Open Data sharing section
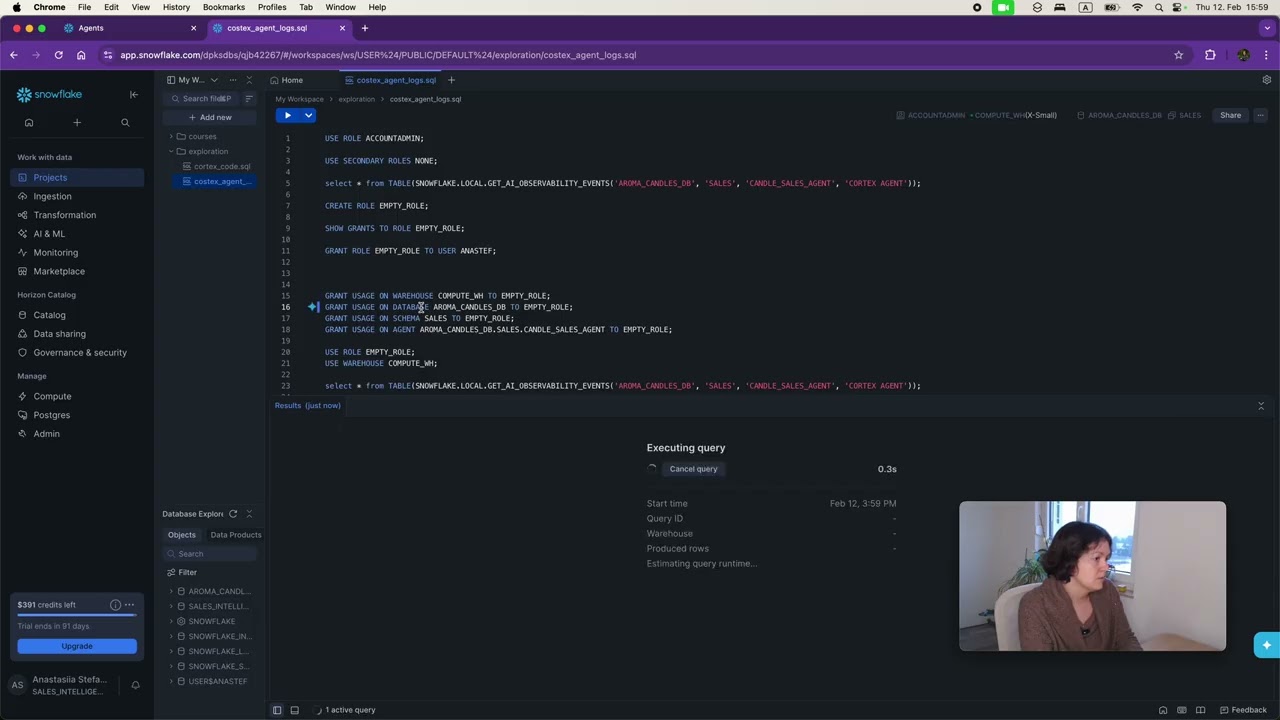1280x720 pixels. (x=77, y=334)
